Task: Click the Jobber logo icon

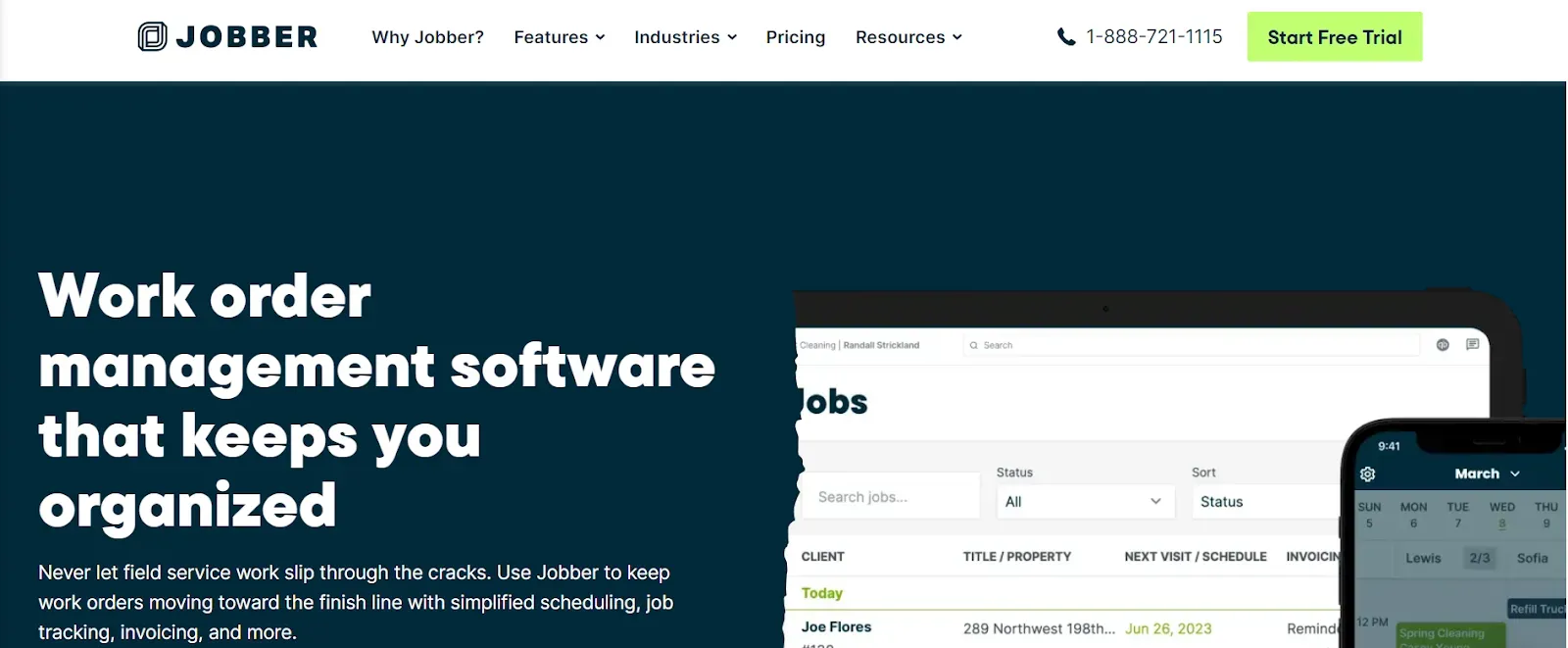Action: point(152,37)
